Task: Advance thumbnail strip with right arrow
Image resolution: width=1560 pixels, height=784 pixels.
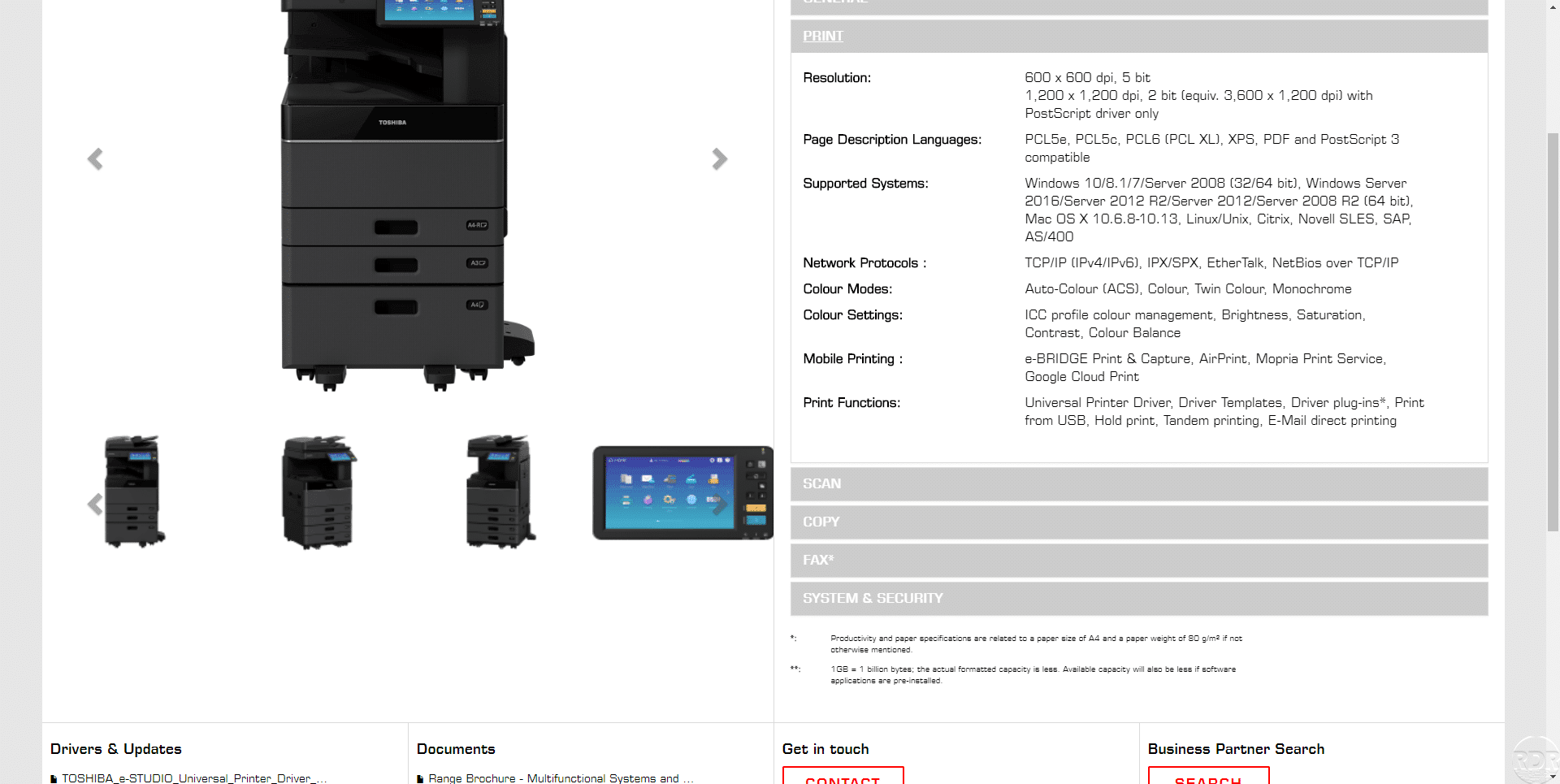Action: (719, 505)
